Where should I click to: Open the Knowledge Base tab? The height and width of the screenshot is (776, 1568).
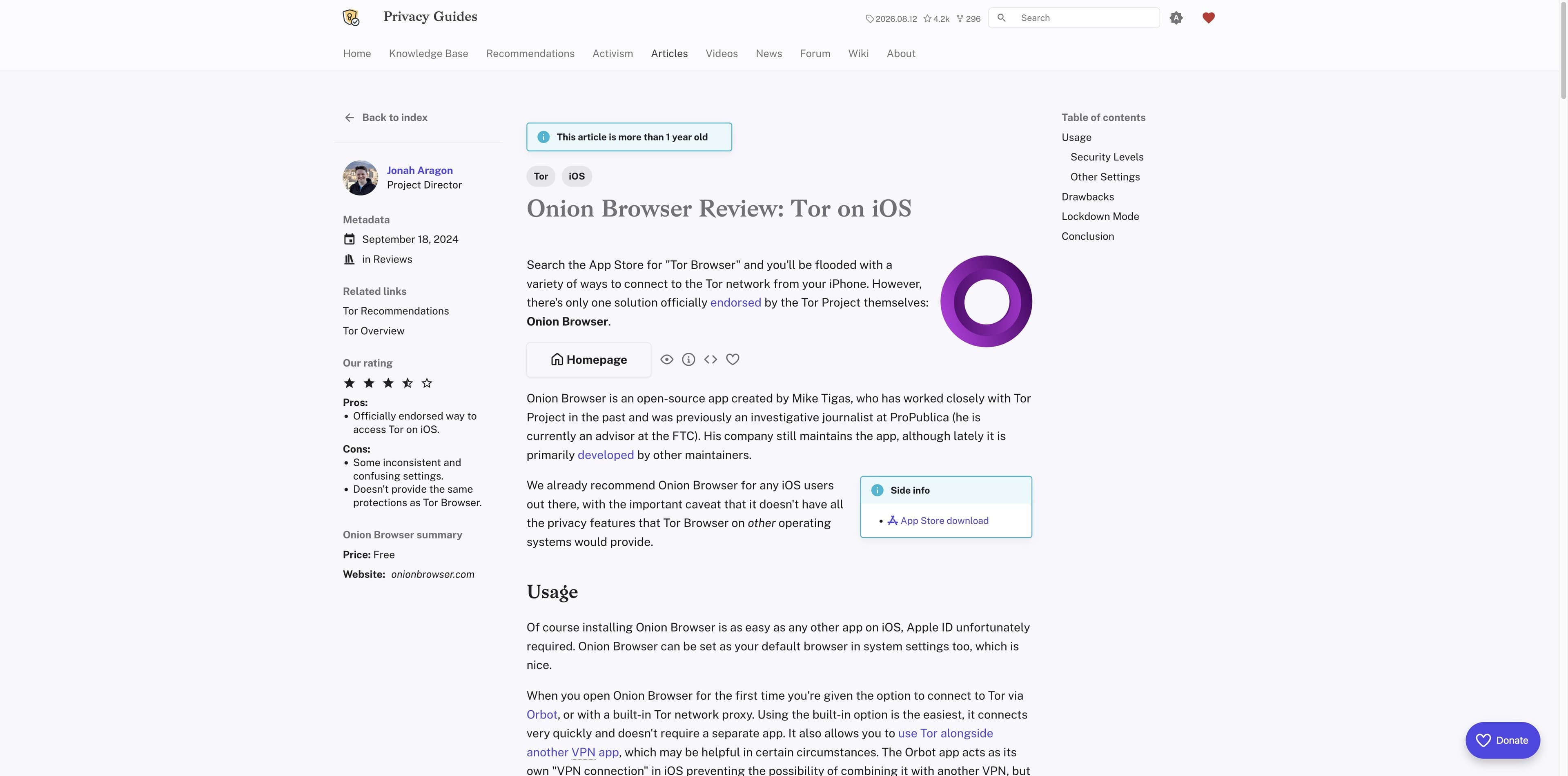point(428,53)
